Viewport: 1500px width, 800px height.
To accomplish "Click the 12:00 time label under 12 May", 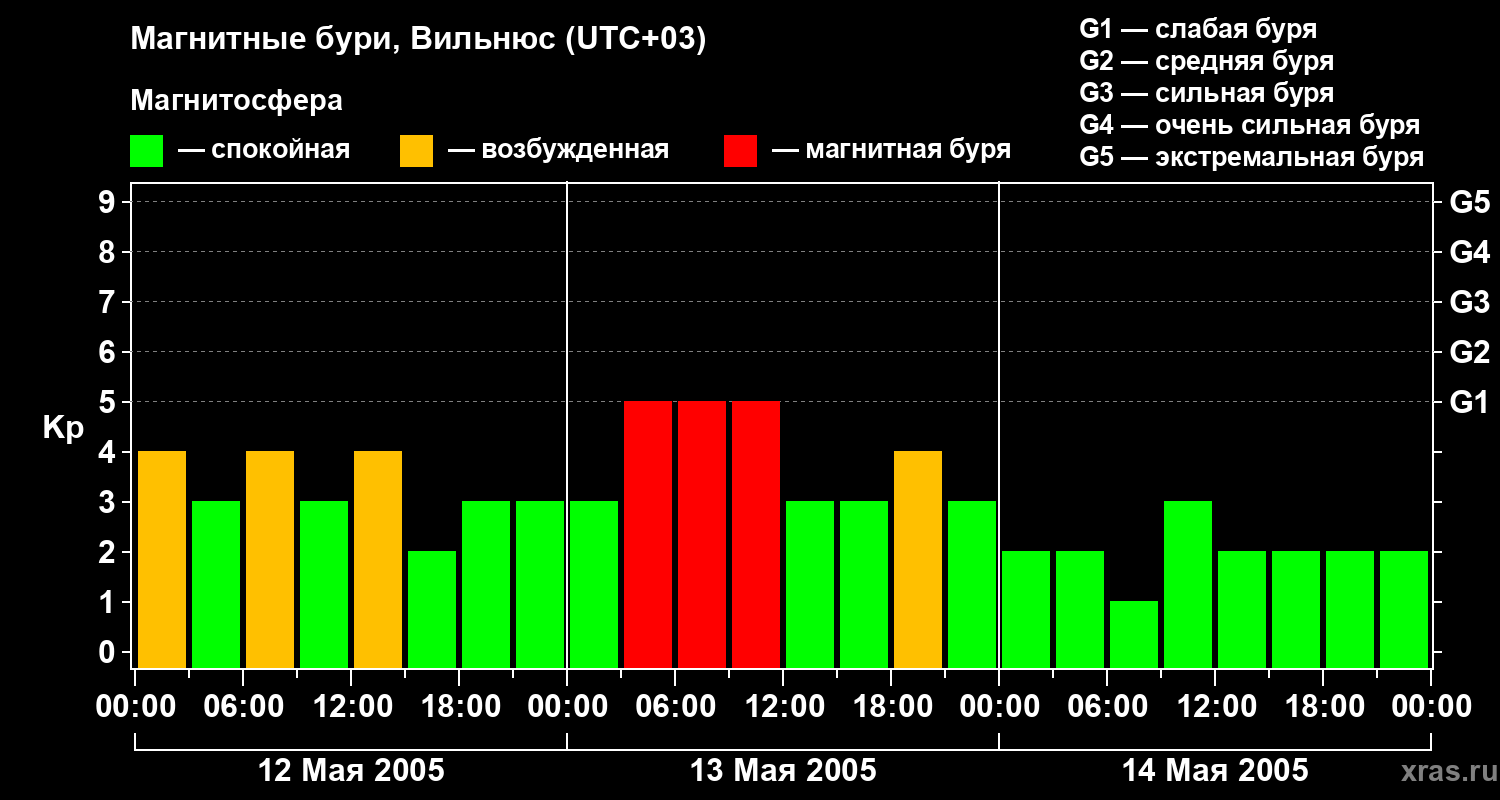I will (351, 707).
